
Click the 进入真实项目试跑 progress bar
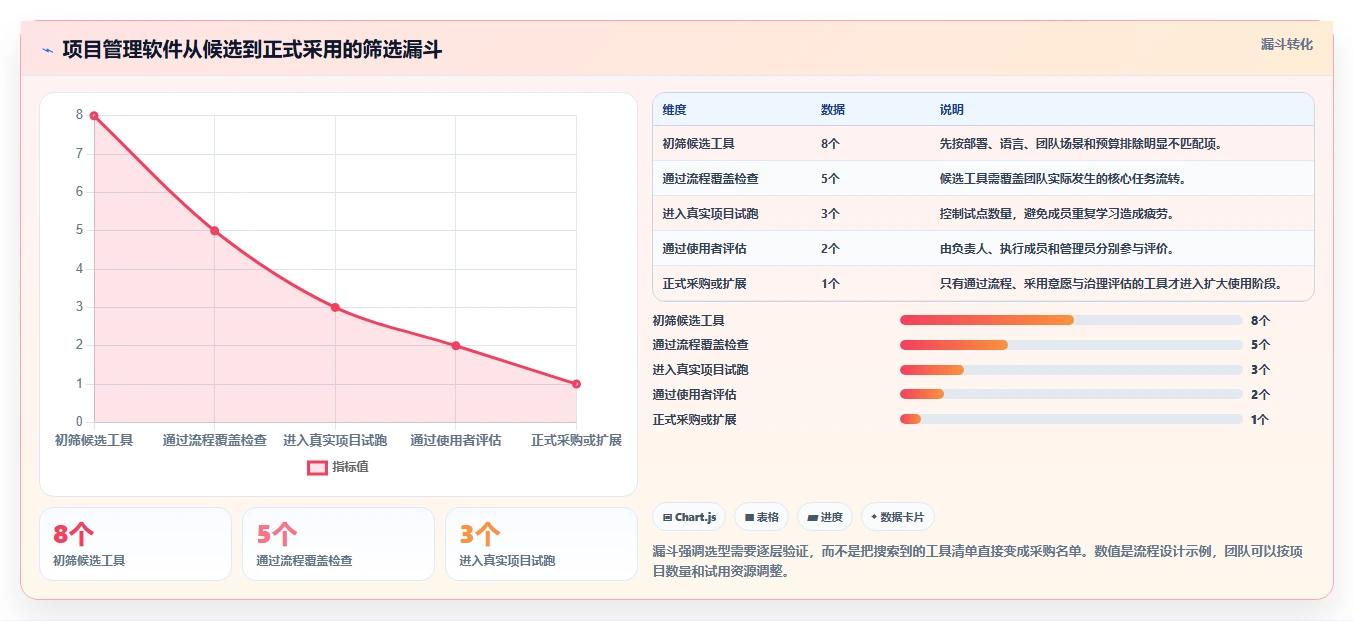(1071, 370)
